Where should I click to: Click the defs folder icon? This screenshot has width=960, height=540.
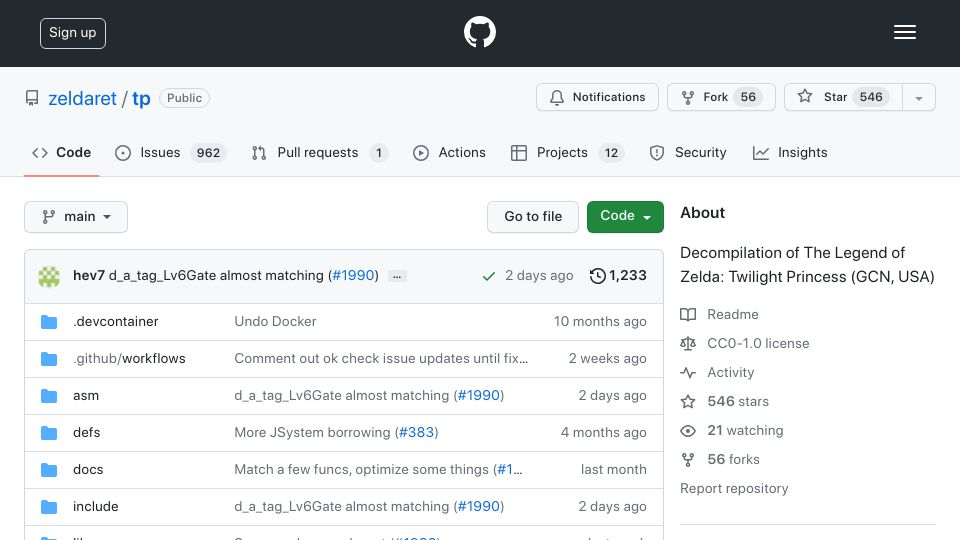pyautogui.click(x=49, y=433)
